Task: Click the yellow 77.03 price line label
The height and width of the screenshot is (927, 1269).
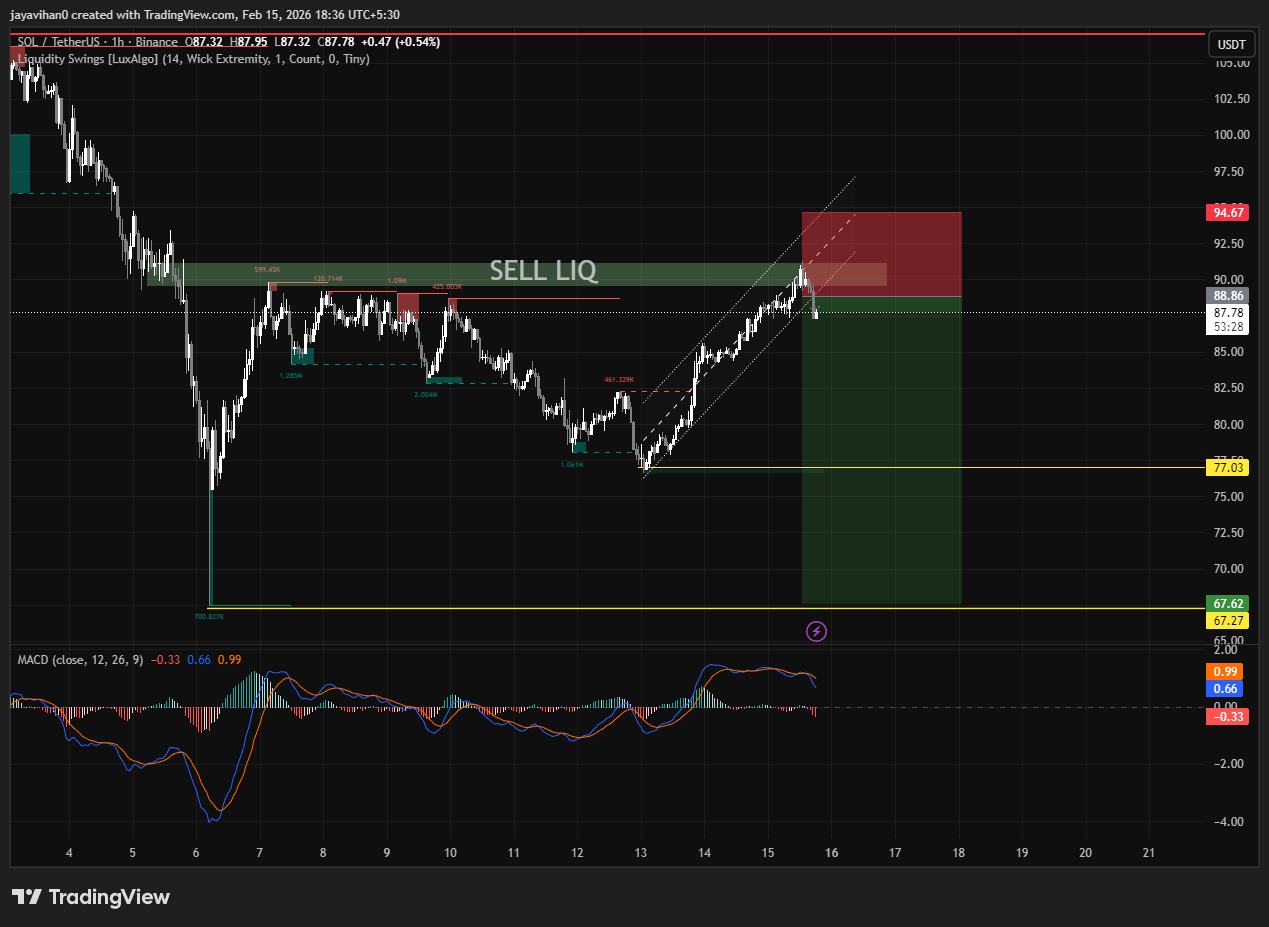Action: [1228, 467]
